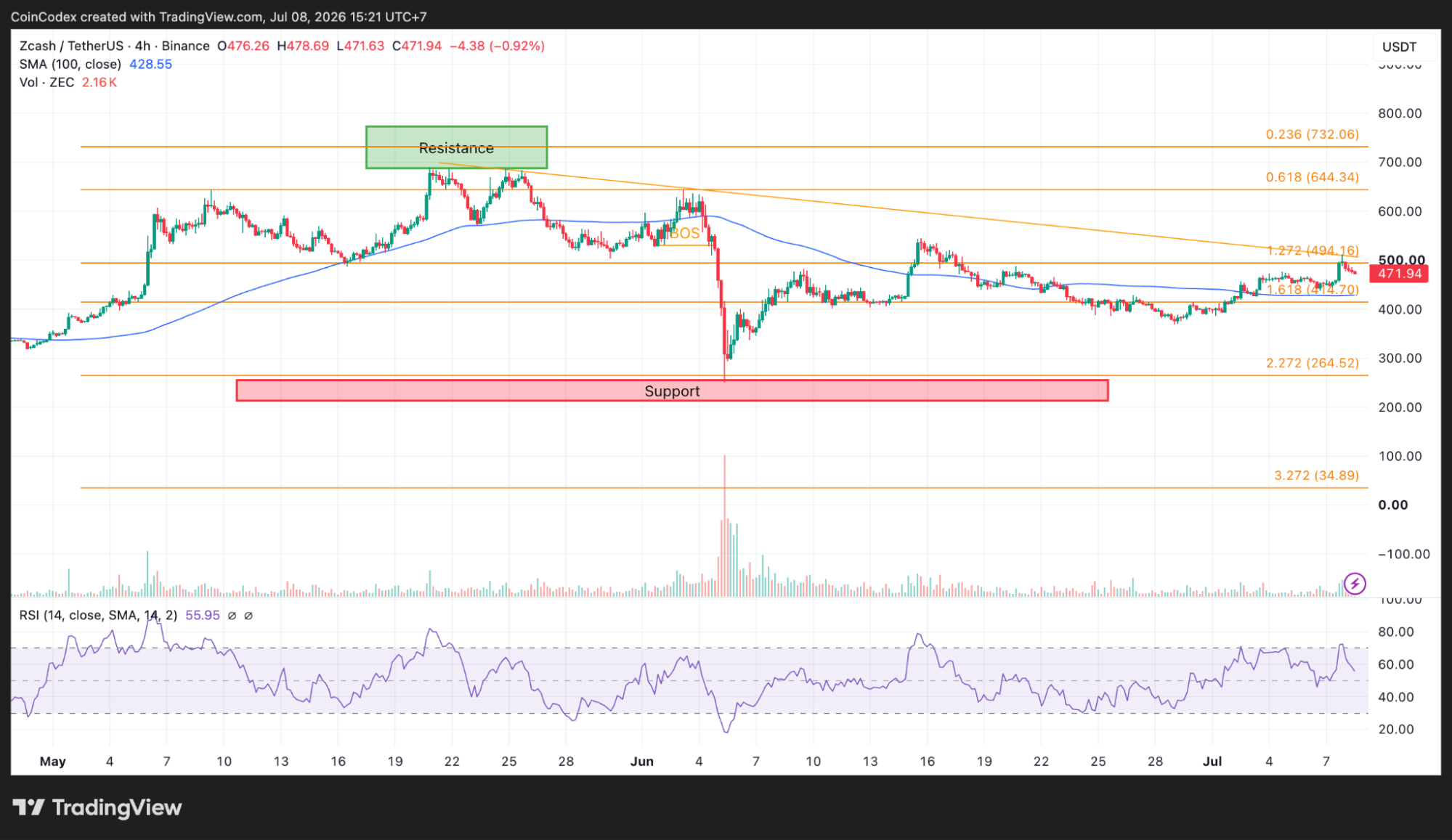
Task: Click the RSI (14, close, SMA, 14, 2) label
Action: click(x=98, y=615)
